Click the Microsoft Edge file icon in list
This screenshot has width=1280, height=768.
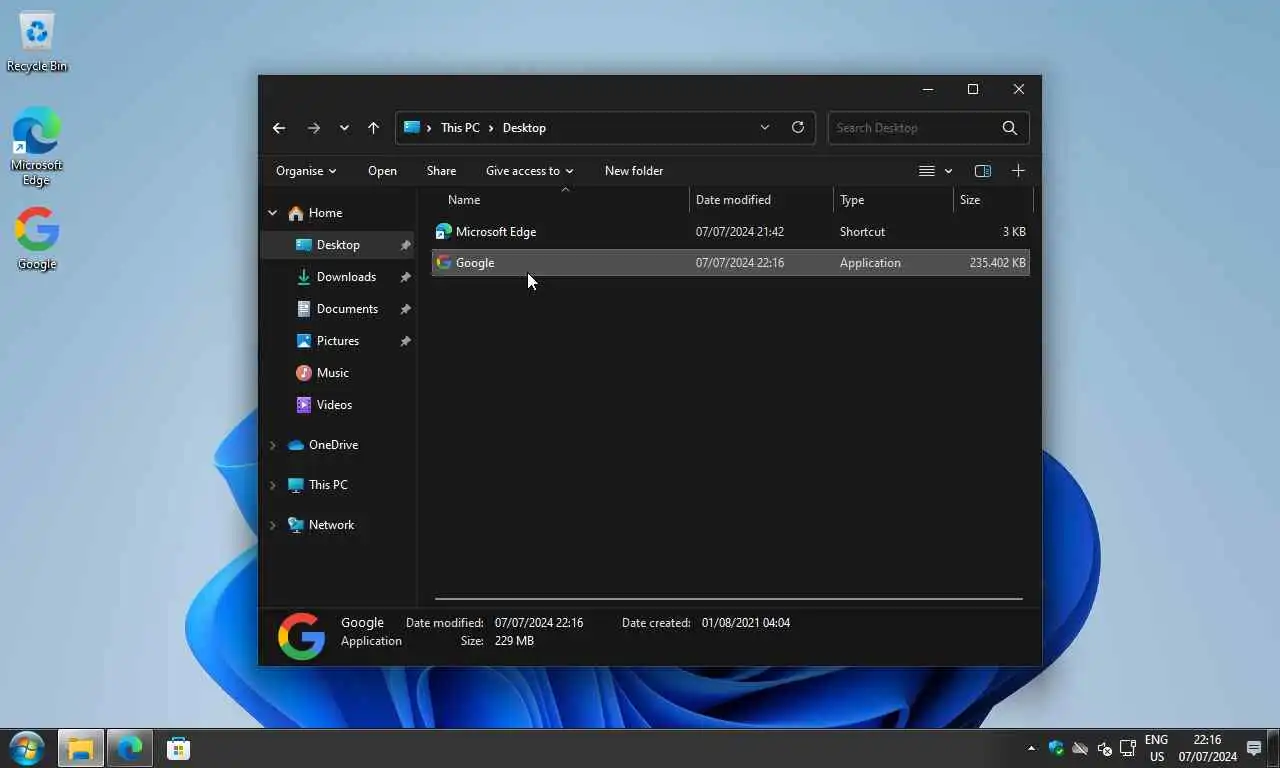click(444, 232)
